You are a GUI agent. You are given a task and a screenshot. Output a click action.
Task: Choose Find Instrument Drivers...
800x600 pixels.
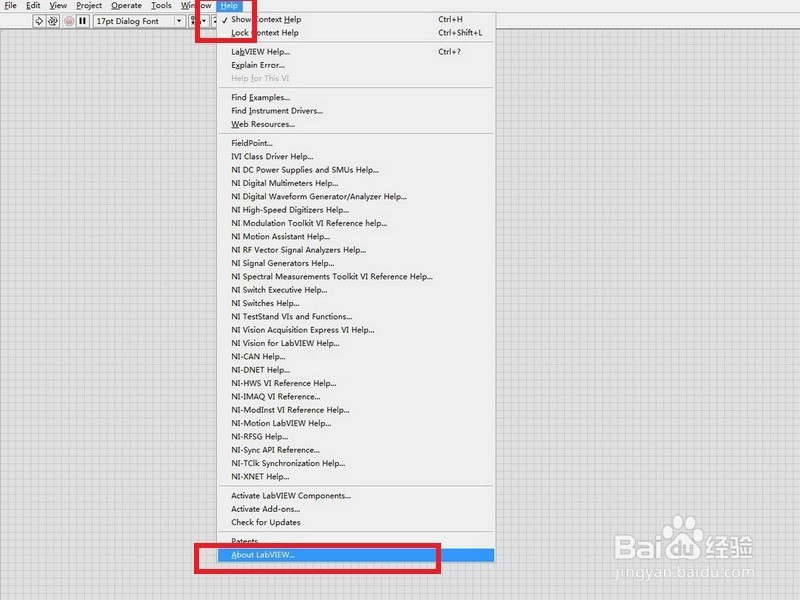pos(356,110)
